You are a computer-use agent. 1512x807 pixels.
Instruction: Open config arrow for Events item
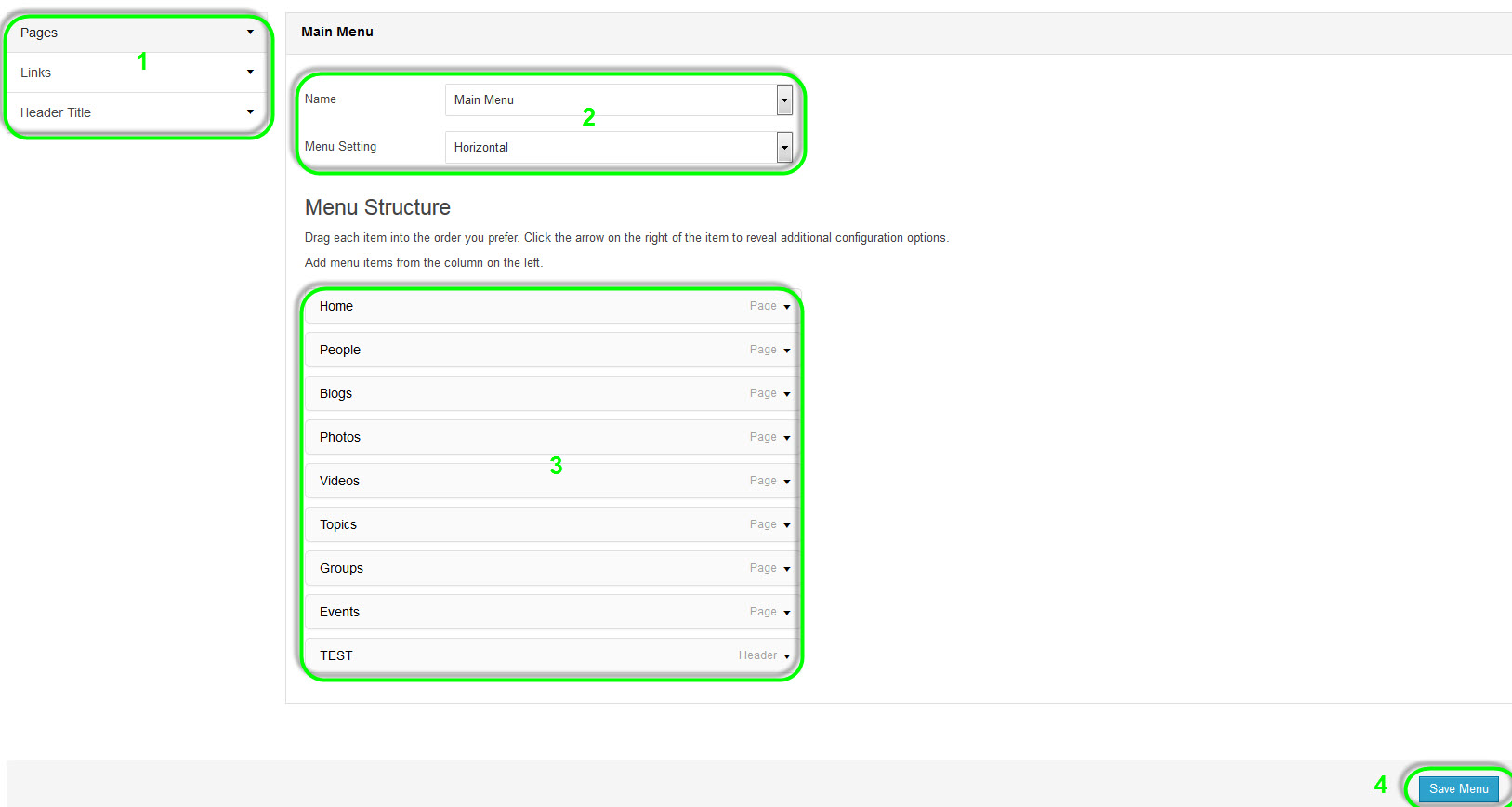tap(787, 613)
